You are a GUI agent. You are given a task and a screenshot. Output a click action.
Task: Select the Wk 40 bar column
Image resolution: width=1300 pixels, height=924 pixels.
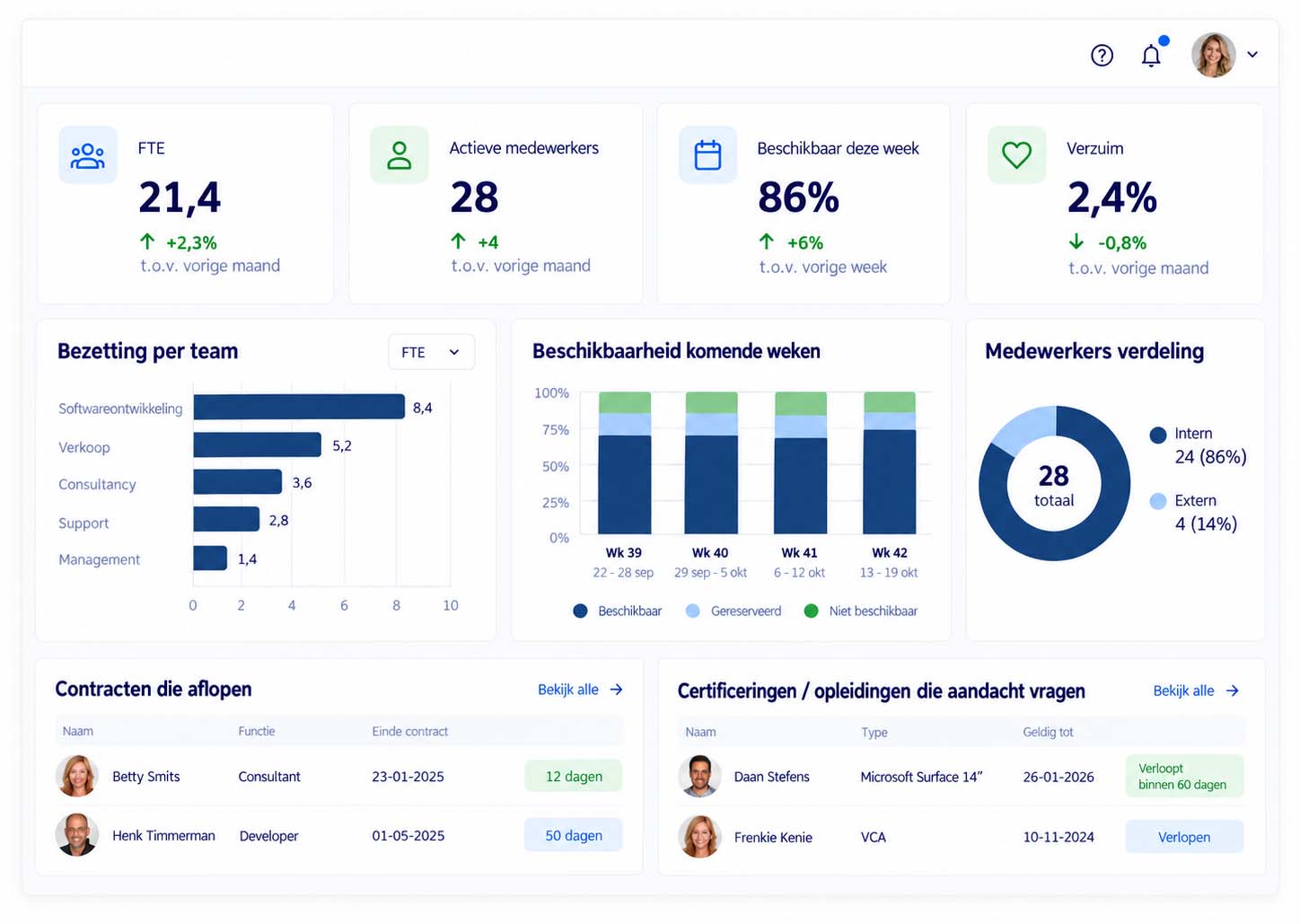click(x=712, y=463)
